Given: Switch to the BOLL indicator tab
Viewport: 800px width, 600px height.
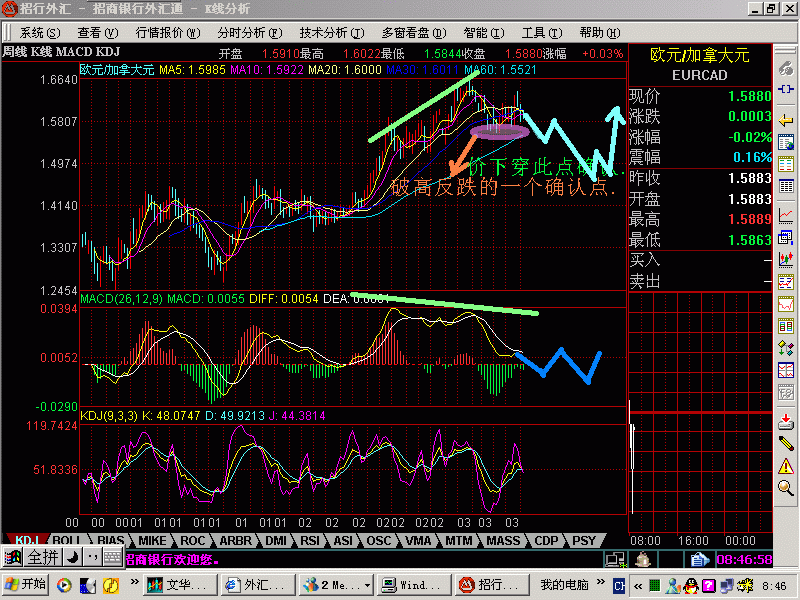Looking at the screenshot, I should [68, 541].
